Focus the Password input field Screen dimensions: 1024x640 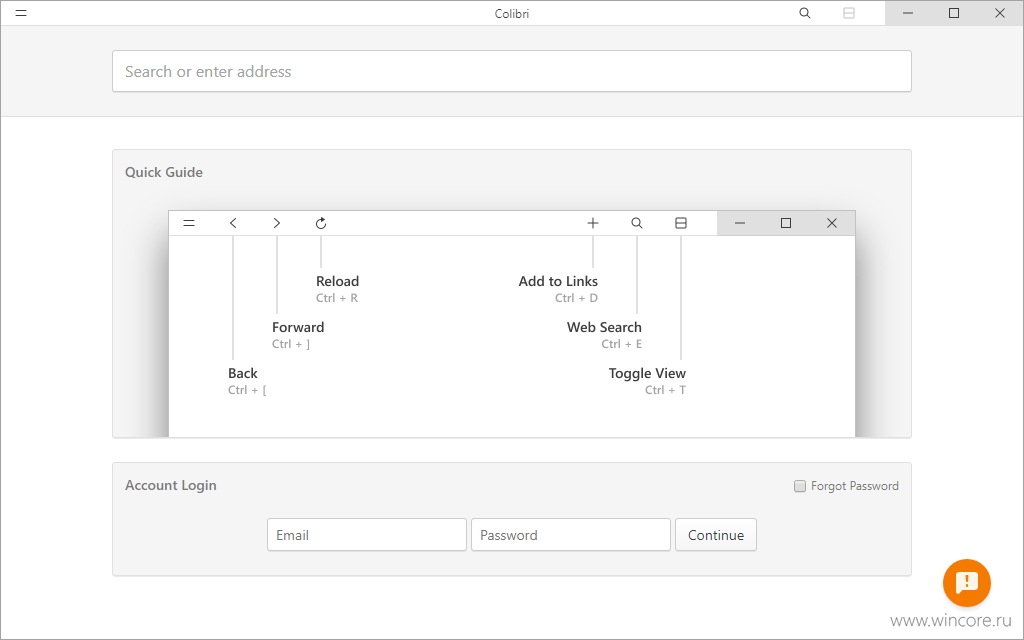[x=571, y=535]
